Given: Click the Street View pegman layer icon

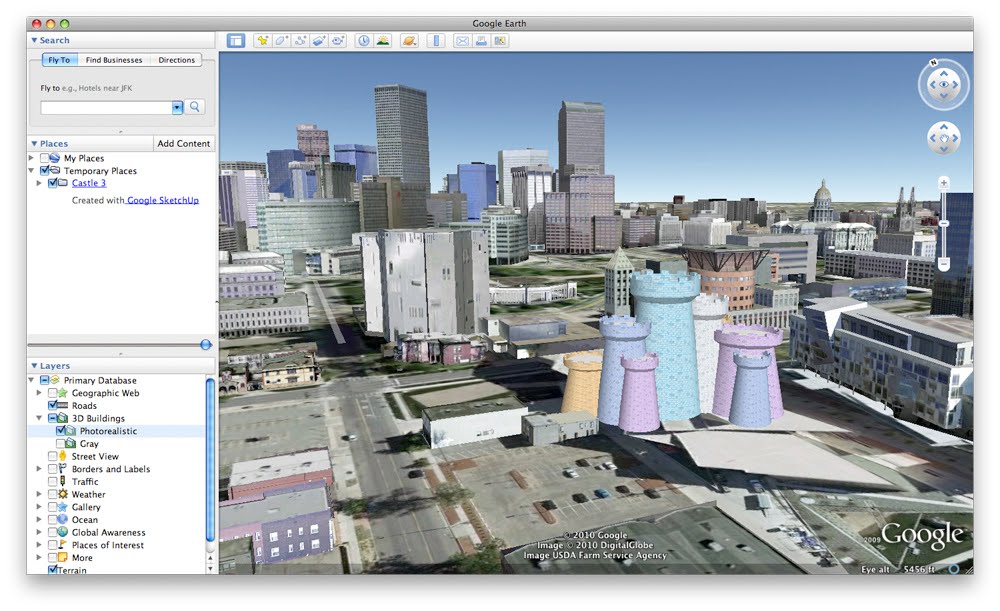Looking at the screenshot, I should point(62,456).
